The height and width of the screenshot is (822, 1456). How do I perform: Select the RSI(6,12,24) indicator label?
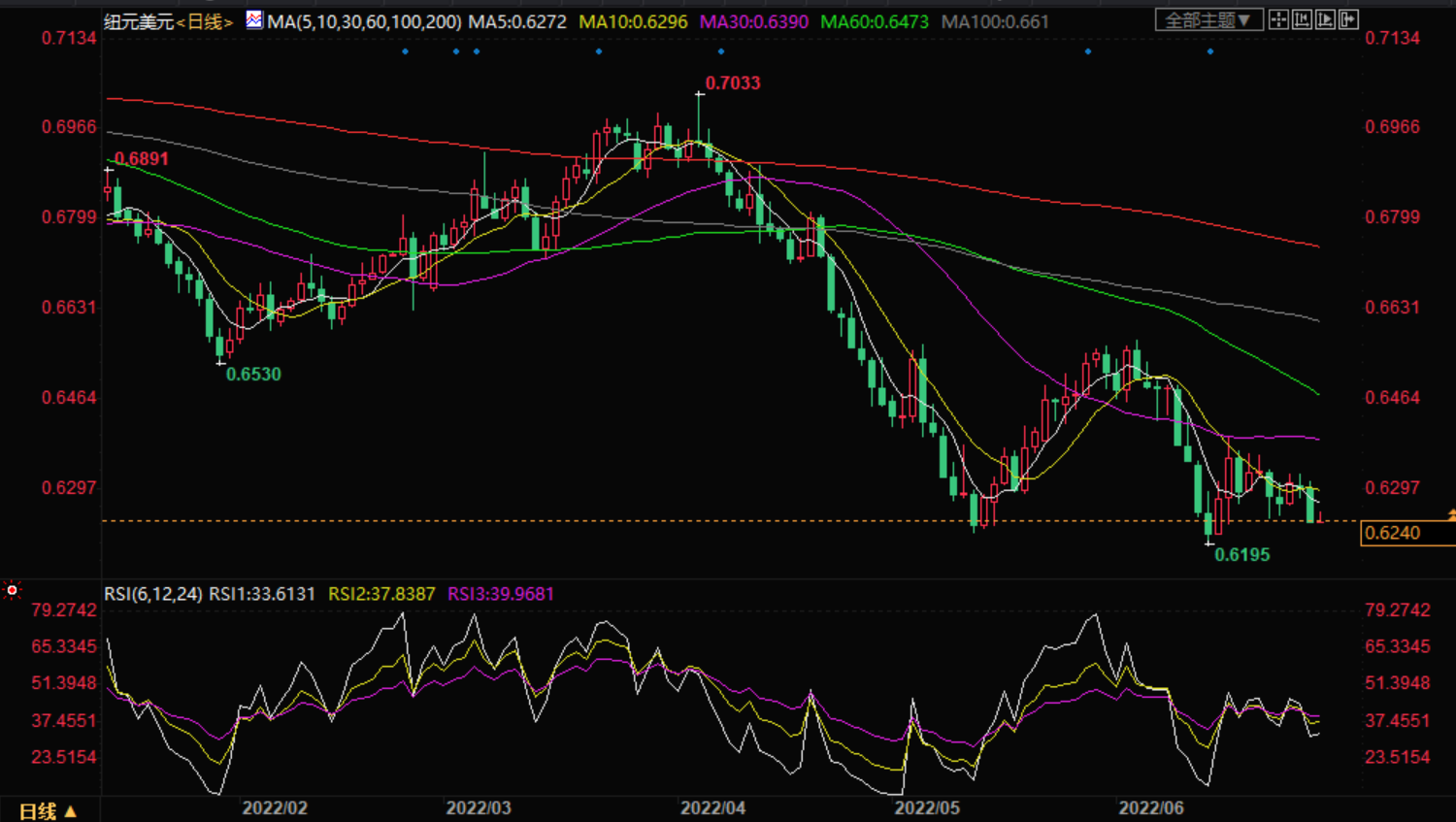tap(153, 594)
